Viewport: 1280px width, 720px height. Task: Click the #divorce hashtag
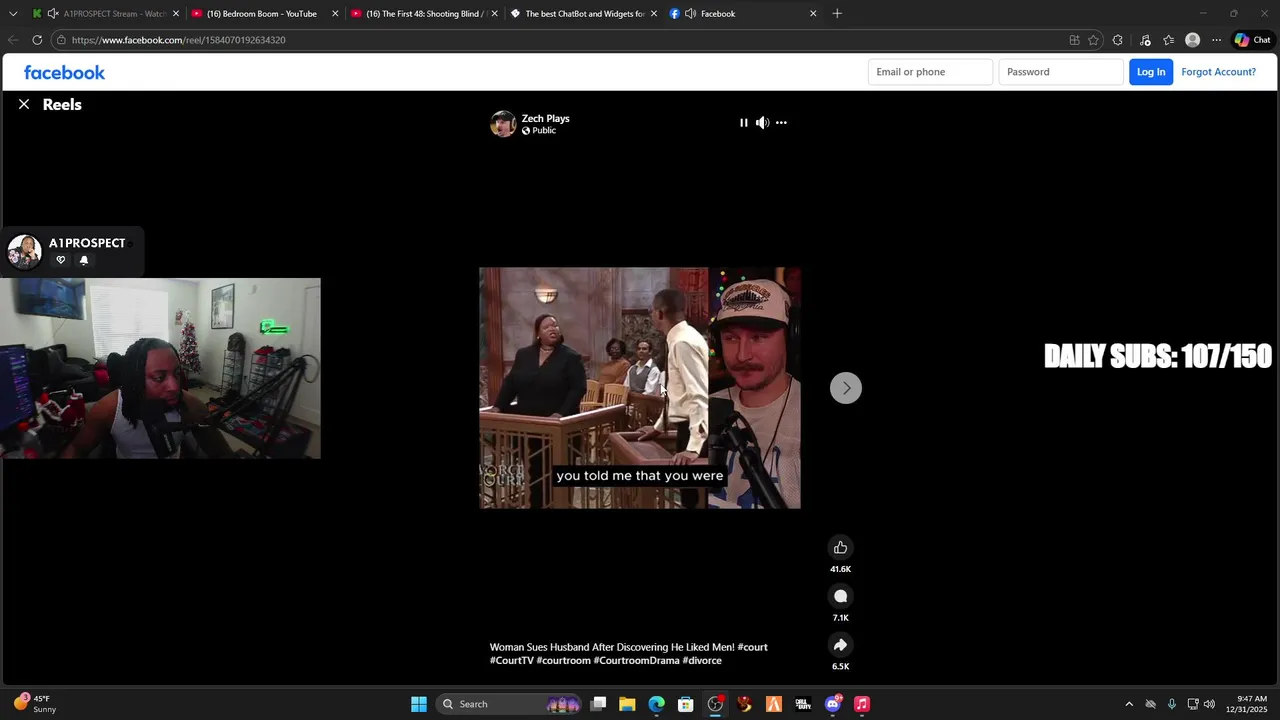pos(702,661)
